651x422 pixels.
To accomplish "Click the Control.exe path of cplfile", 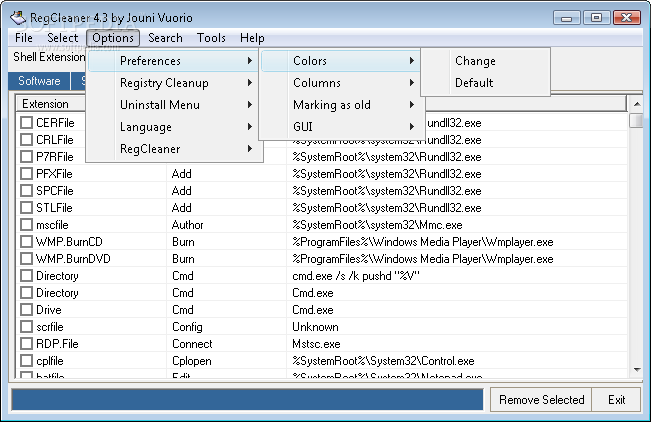I will pyautogui.click(x=383, y=361).
